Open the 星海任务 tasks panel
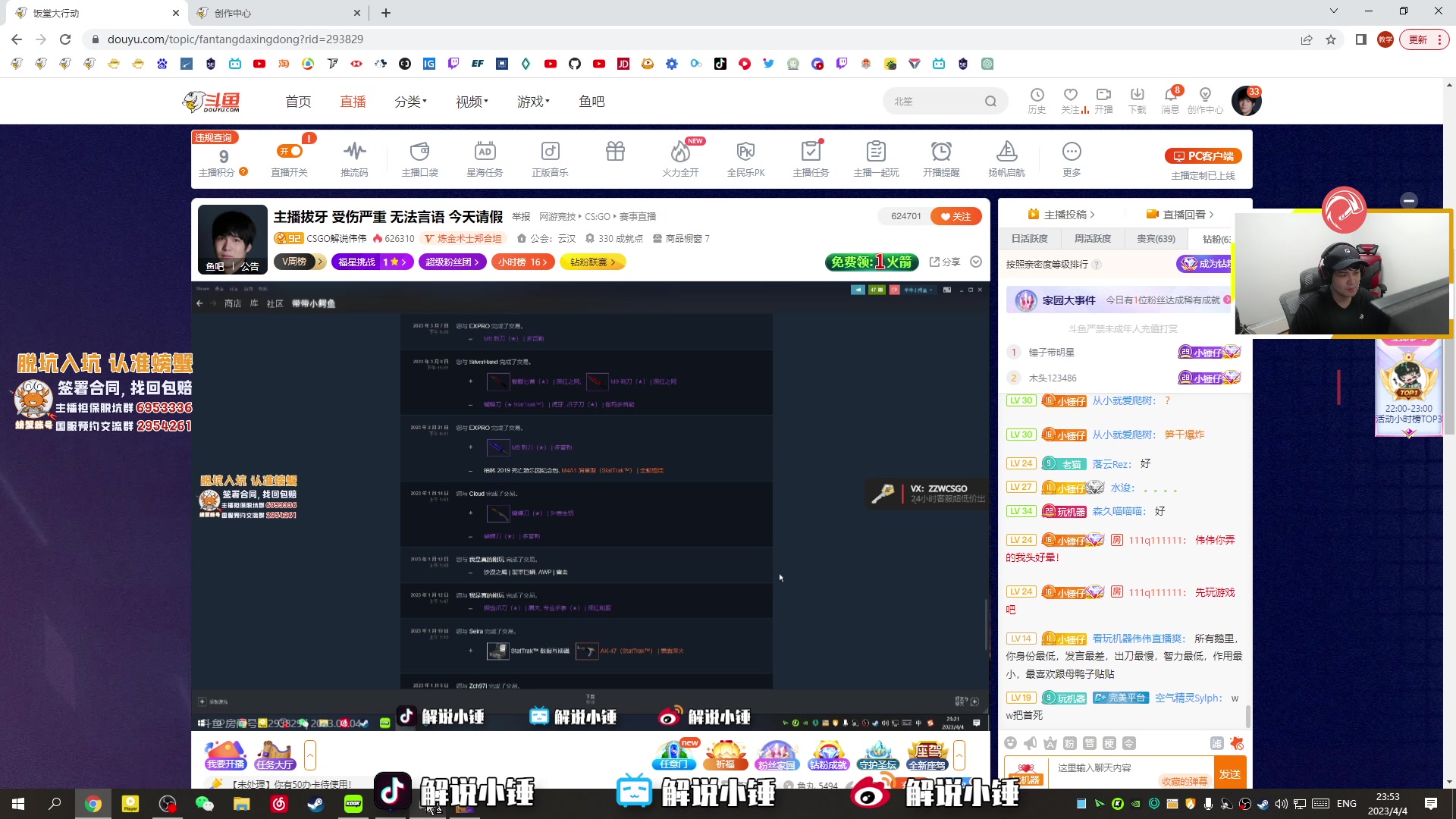 (x=485, y=158)
